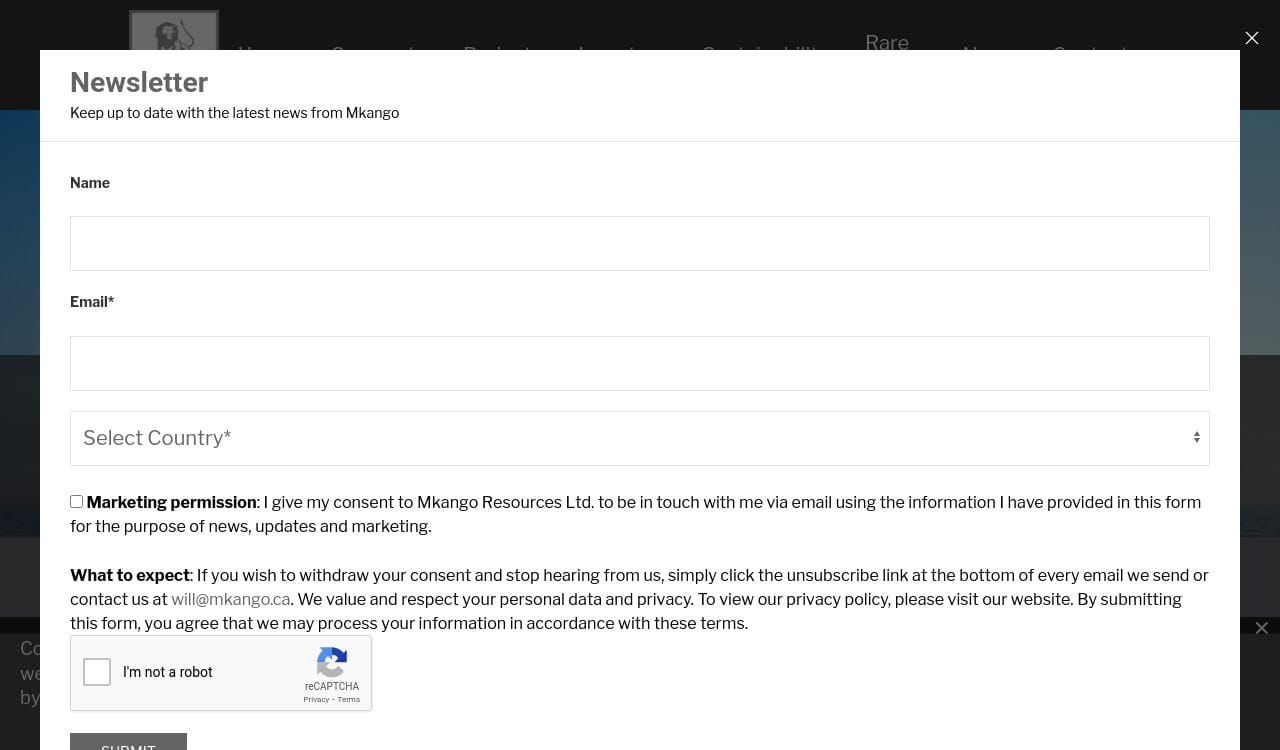Click the bold "Marketing permission" label text
1280x750 pixels.
(171, 503)
